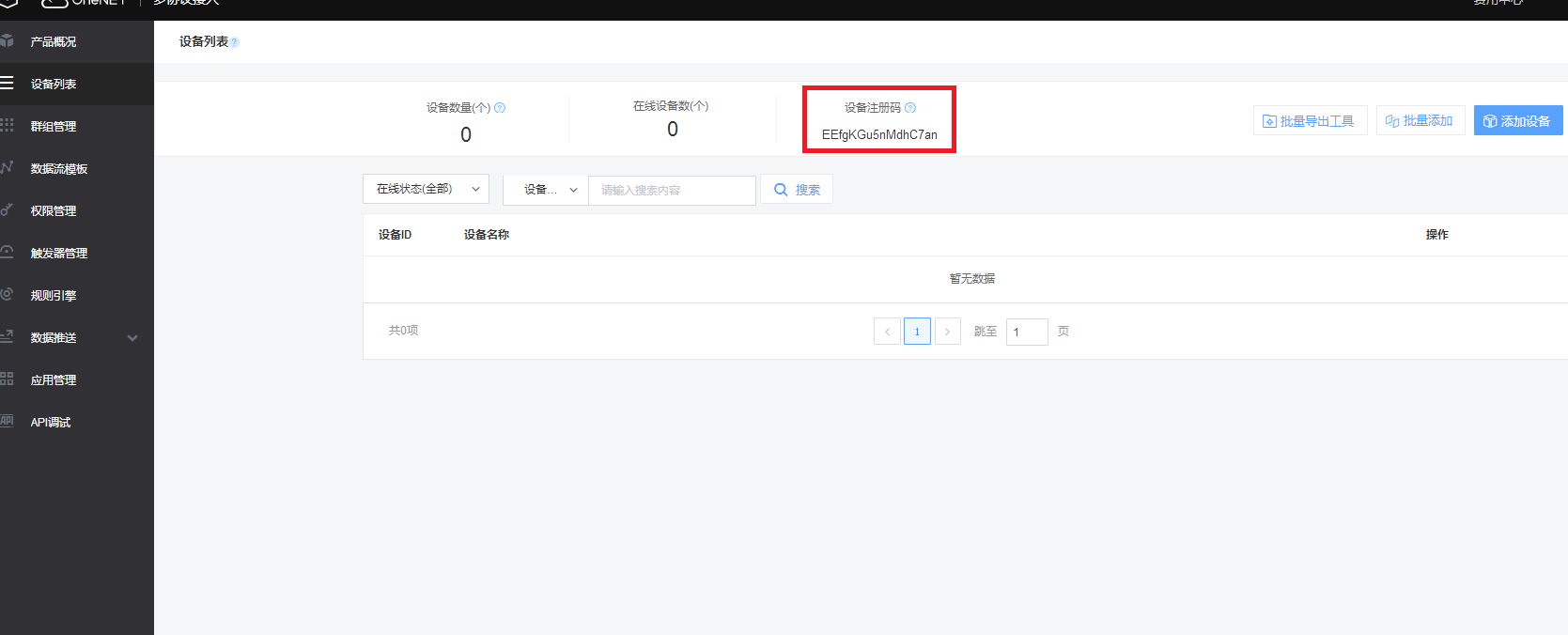This screenshot has height=635, width=1568.
Task: Focus the 请输入搜索内容 search field
Action: coord(672,190)
